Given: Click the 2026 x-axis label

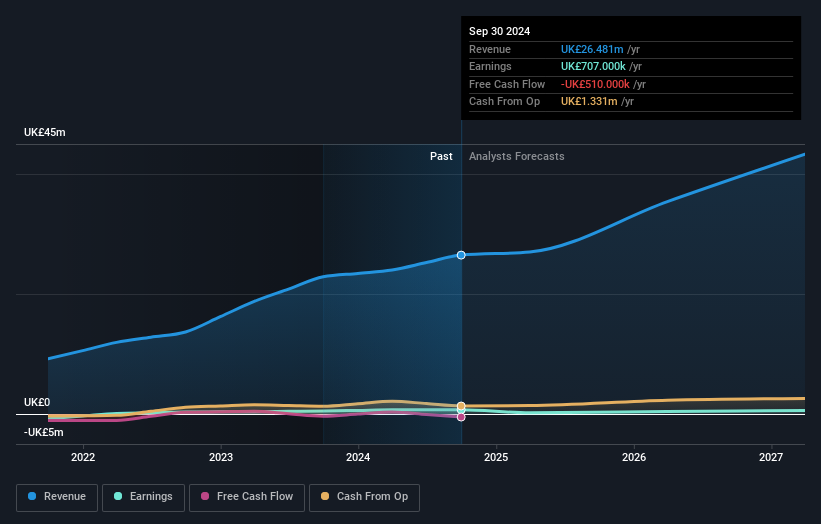Looking at the screenshot, I should 634,457.
